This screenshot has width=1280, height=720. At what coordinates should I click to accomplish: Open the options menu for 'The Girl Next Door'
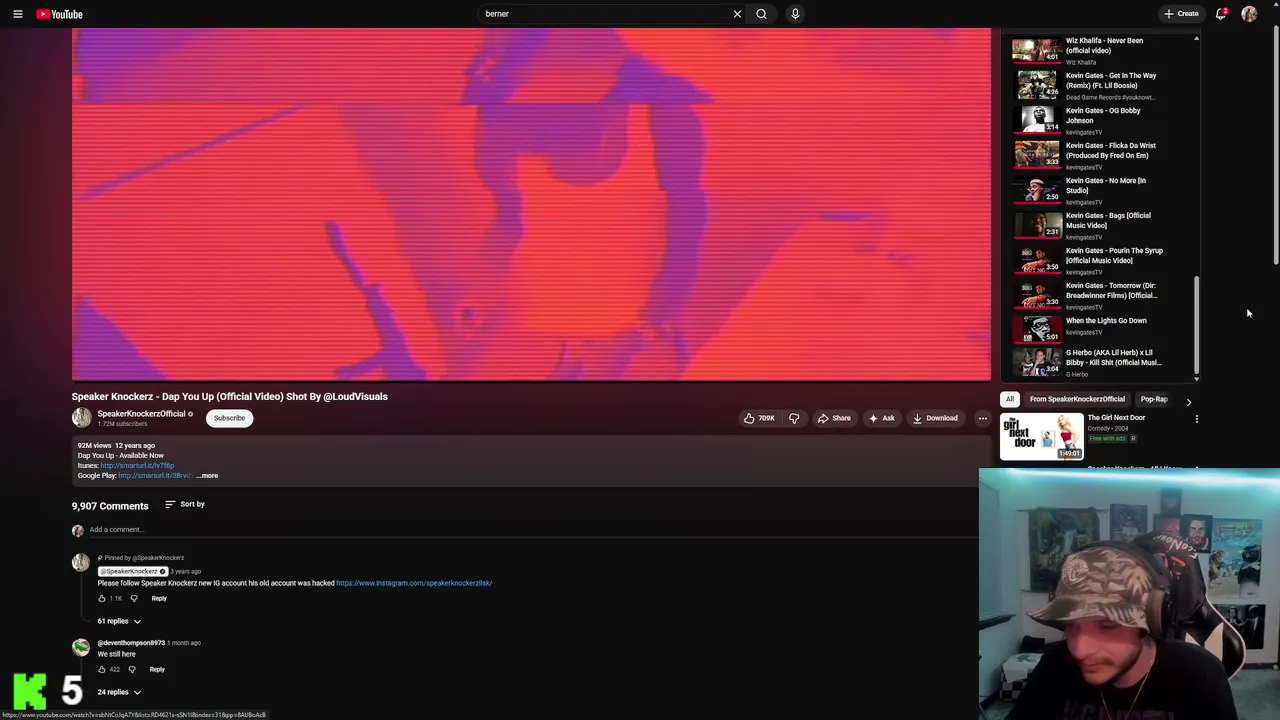pyautogui.click(x=1196, y=419)
